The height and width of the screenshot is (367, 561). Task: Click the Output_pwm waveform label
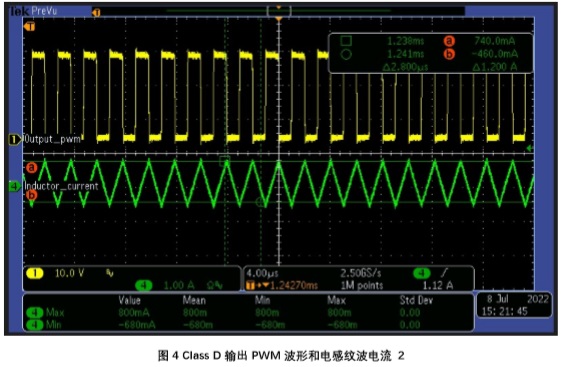[x=52, y=139]
